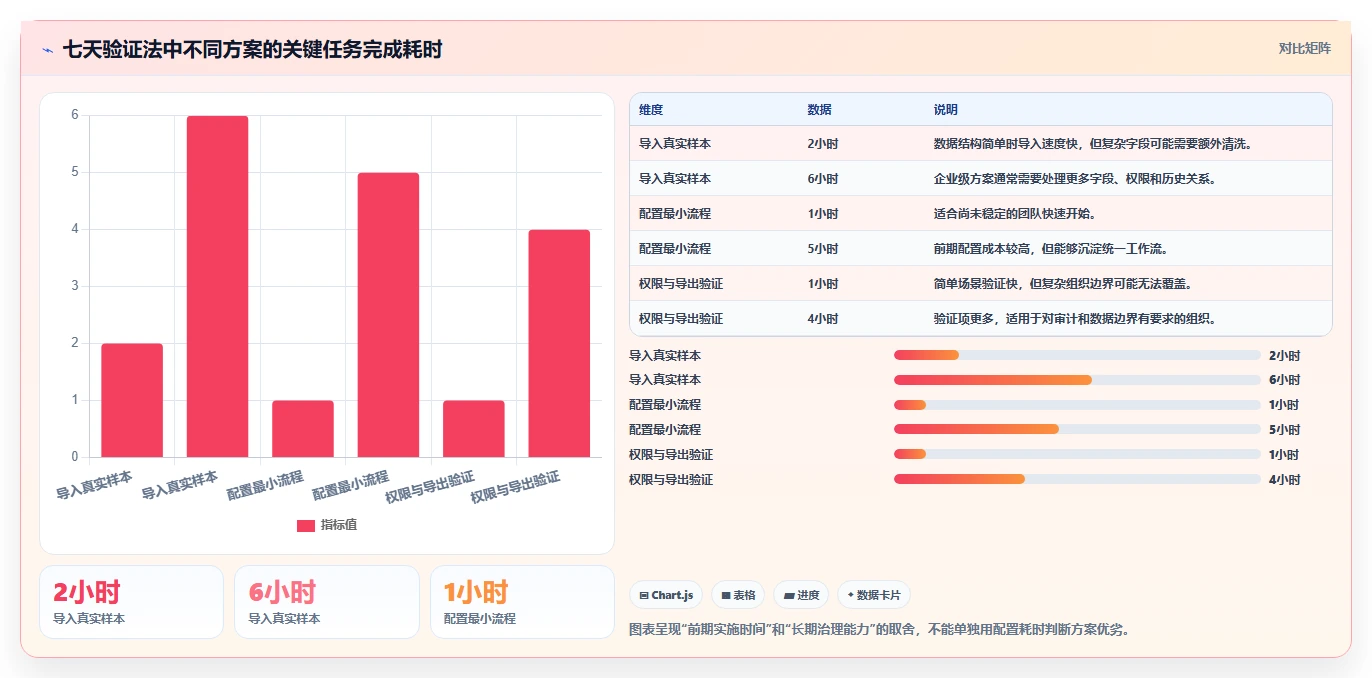Select the Chart.js chip
Image resolution: width=1372 pixels, height=678 pixels.
coord(667,595)
